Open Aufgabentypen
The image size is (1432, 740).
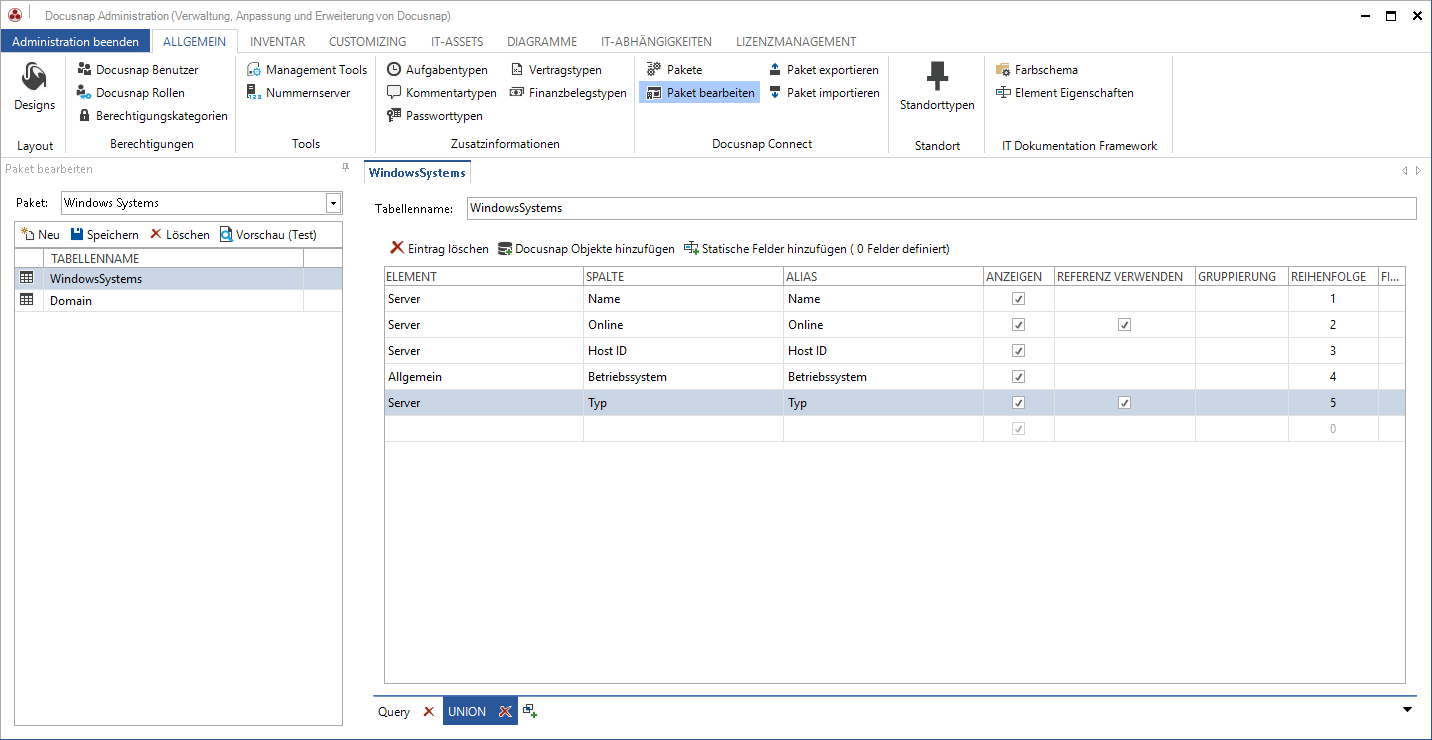click(437, 70)
